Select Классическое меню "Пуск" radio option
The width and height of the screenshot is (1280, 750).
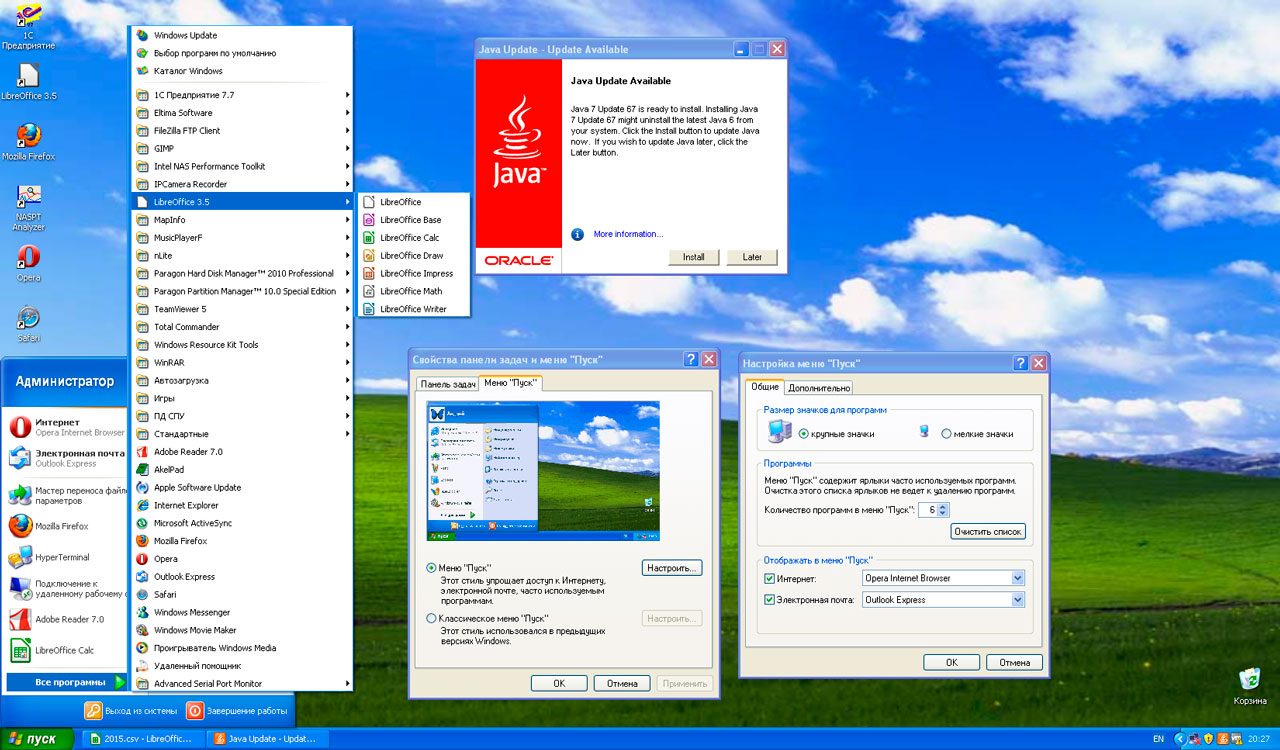point(431,618)
